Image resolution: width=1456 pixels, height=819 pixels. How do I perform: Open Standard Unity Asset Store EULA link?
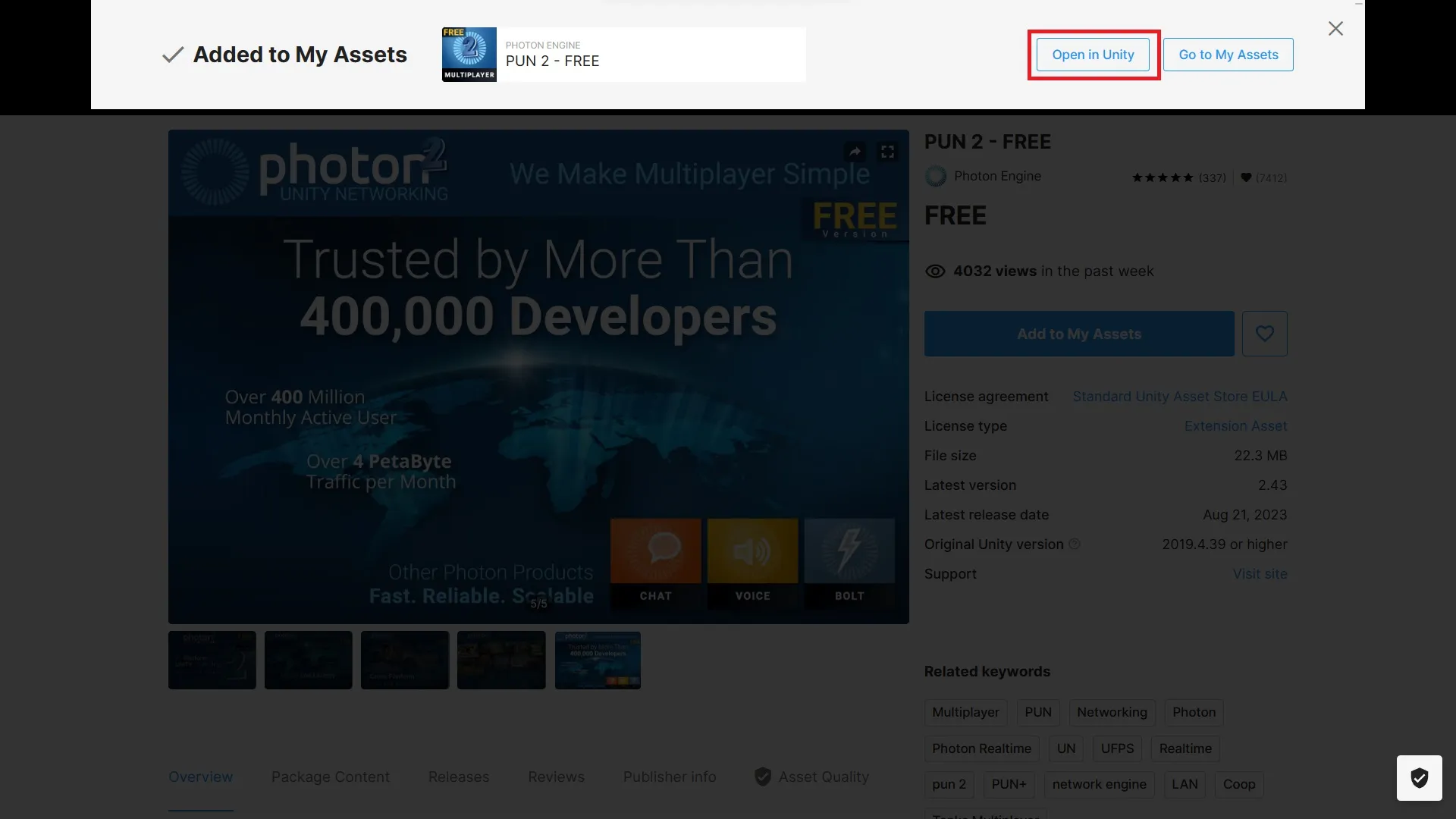click(x=1180, y=397)
